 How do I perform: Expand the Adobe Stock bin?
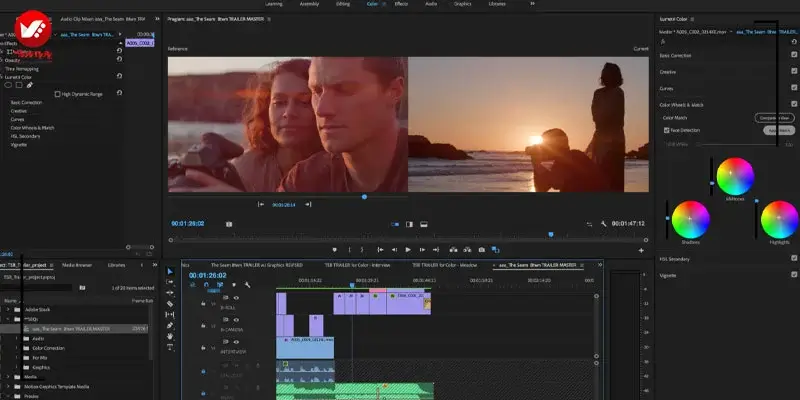(x=7, y=310)
